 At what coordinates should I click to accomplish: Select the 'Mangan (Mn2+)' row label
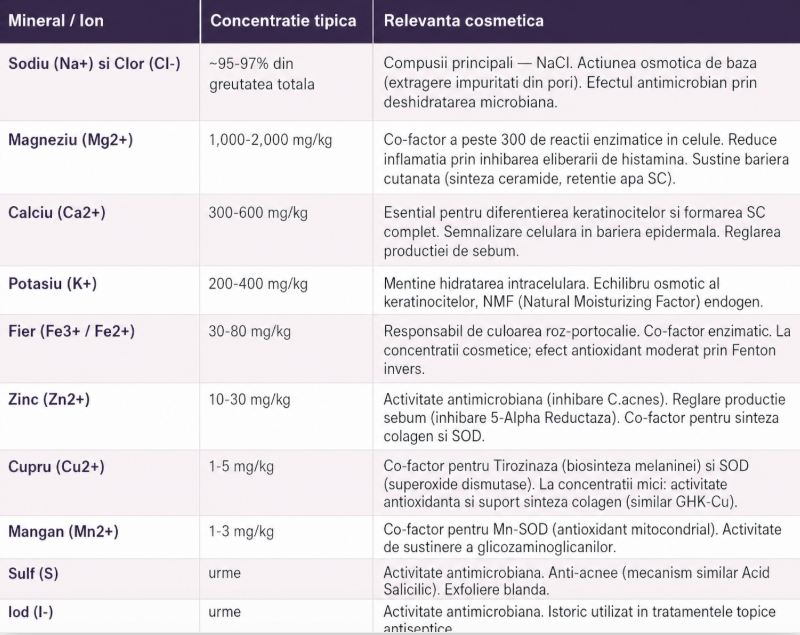(63, 531)
